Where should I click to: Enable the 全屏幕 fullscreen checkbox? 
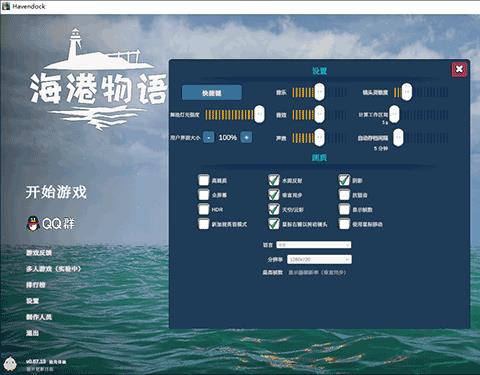coord(203,195)
